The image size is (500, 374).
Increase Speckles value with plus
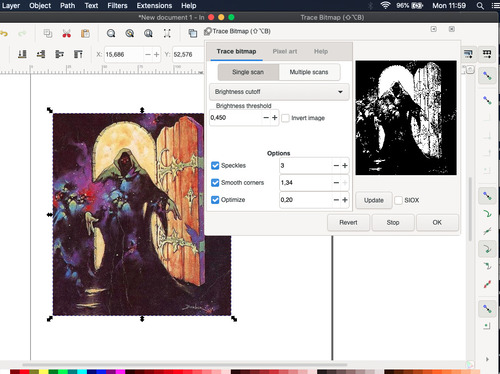[345, 165]
